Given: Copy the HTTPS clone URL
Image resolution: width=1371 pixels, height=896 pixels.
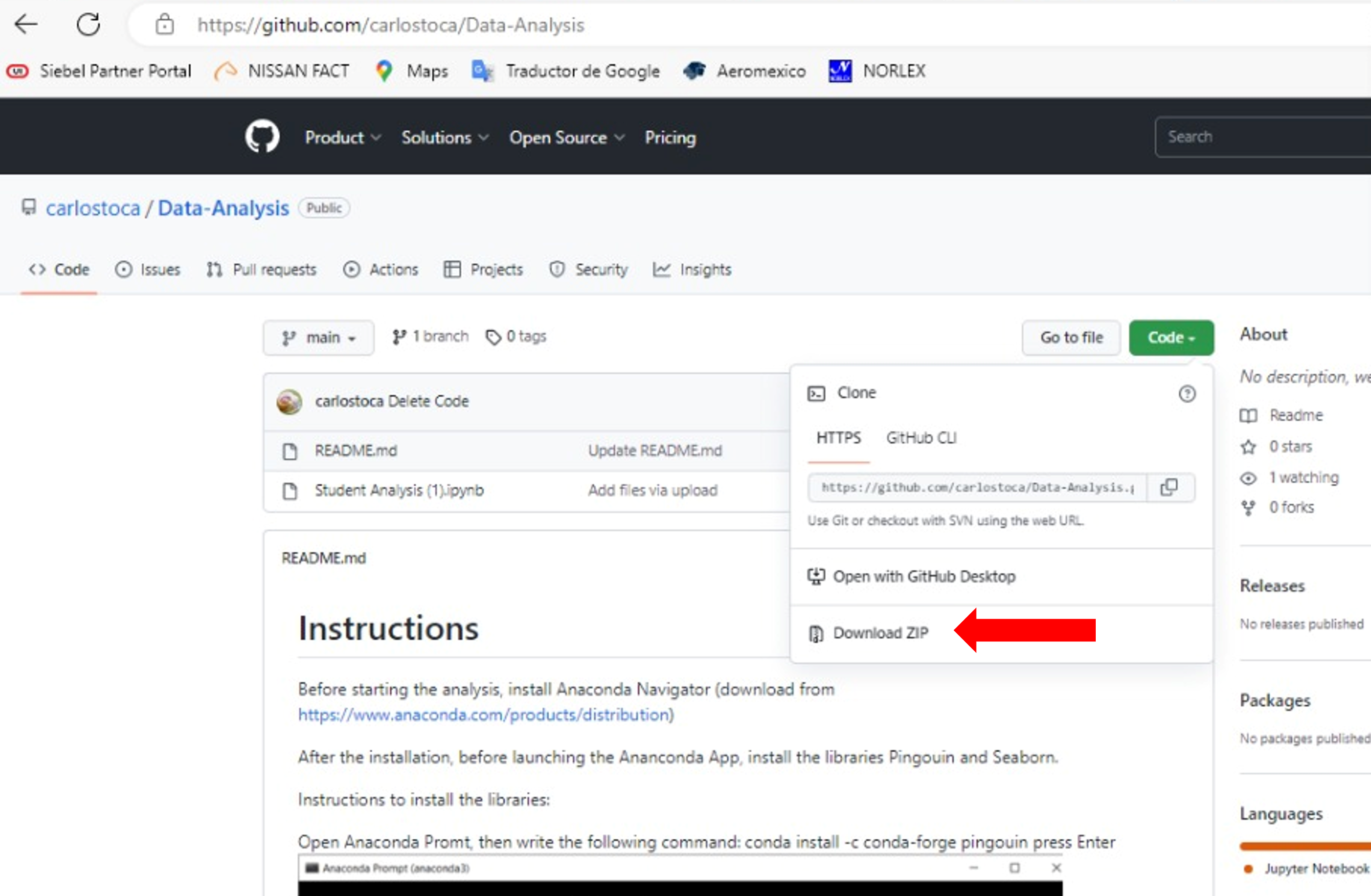Looking at the screenshot, I should (1169, 487).
